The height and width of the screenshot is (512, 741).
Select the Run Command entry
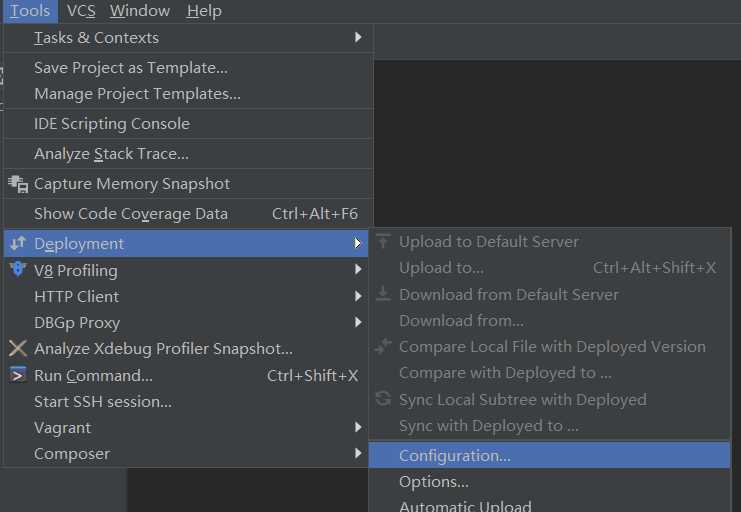pos(93,376)
